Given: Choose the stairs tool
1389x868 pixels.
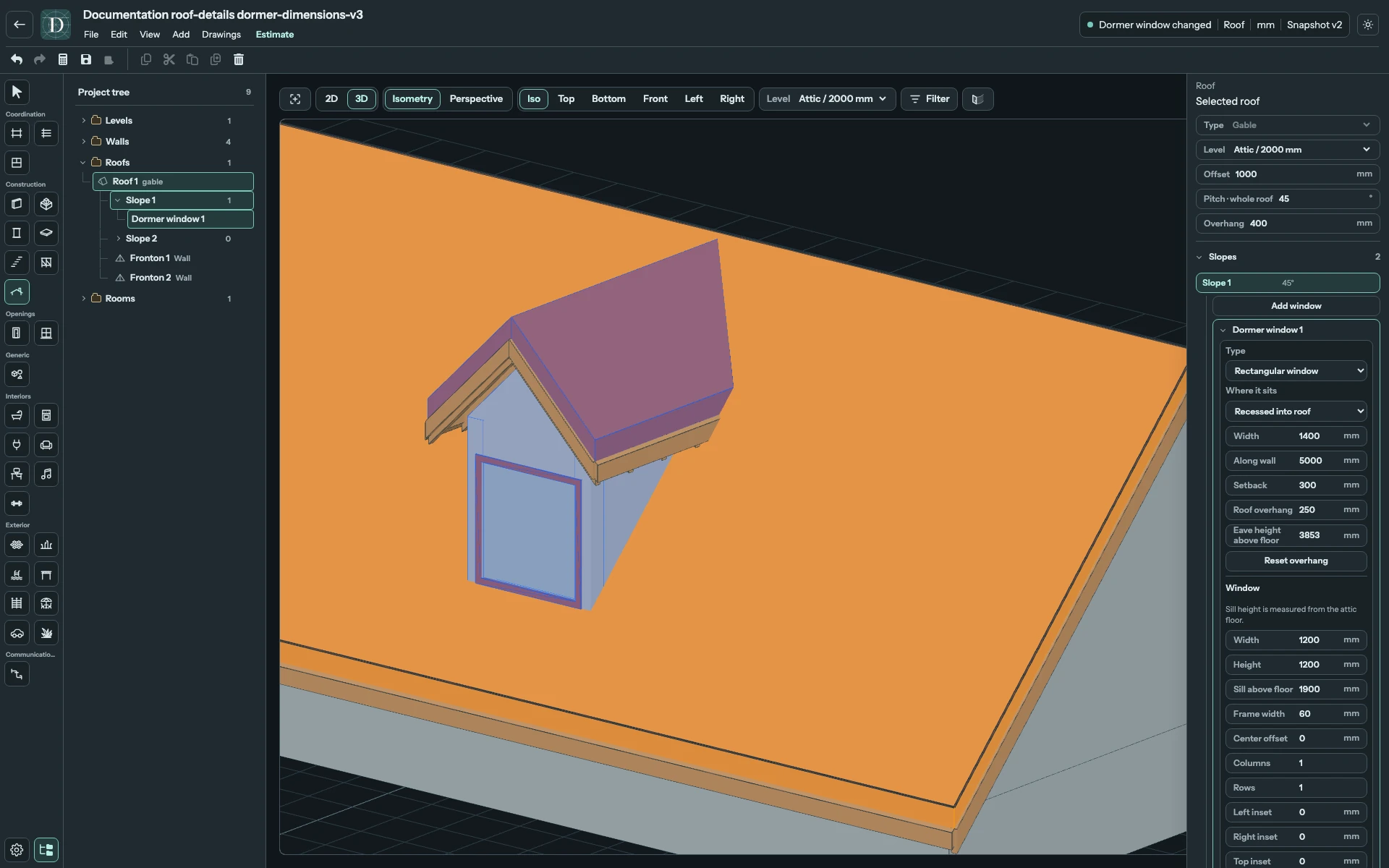Looking at the screenshot, I should [17, 263].
